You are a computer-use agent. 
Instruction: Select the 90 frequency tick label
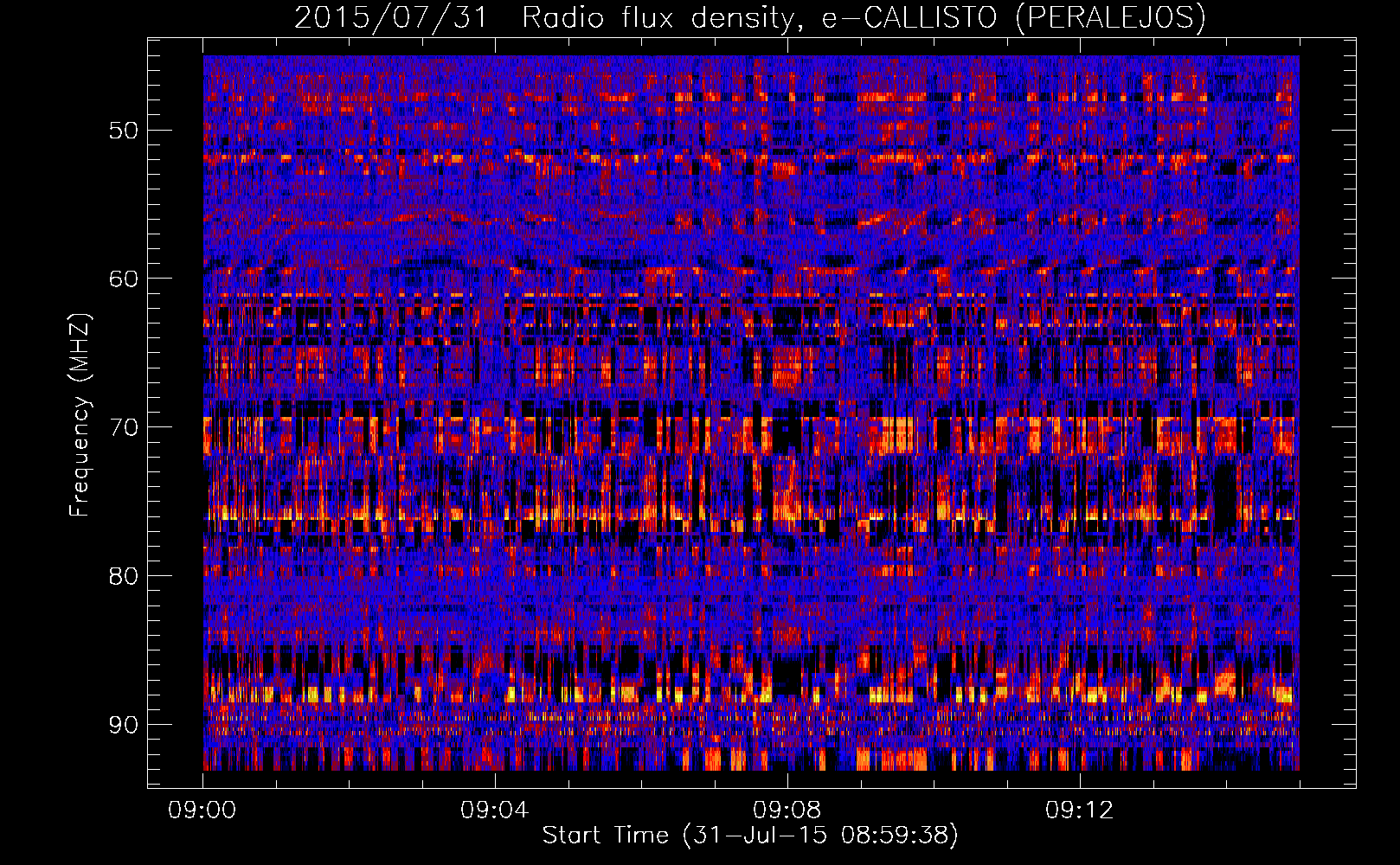click(123, 724)
